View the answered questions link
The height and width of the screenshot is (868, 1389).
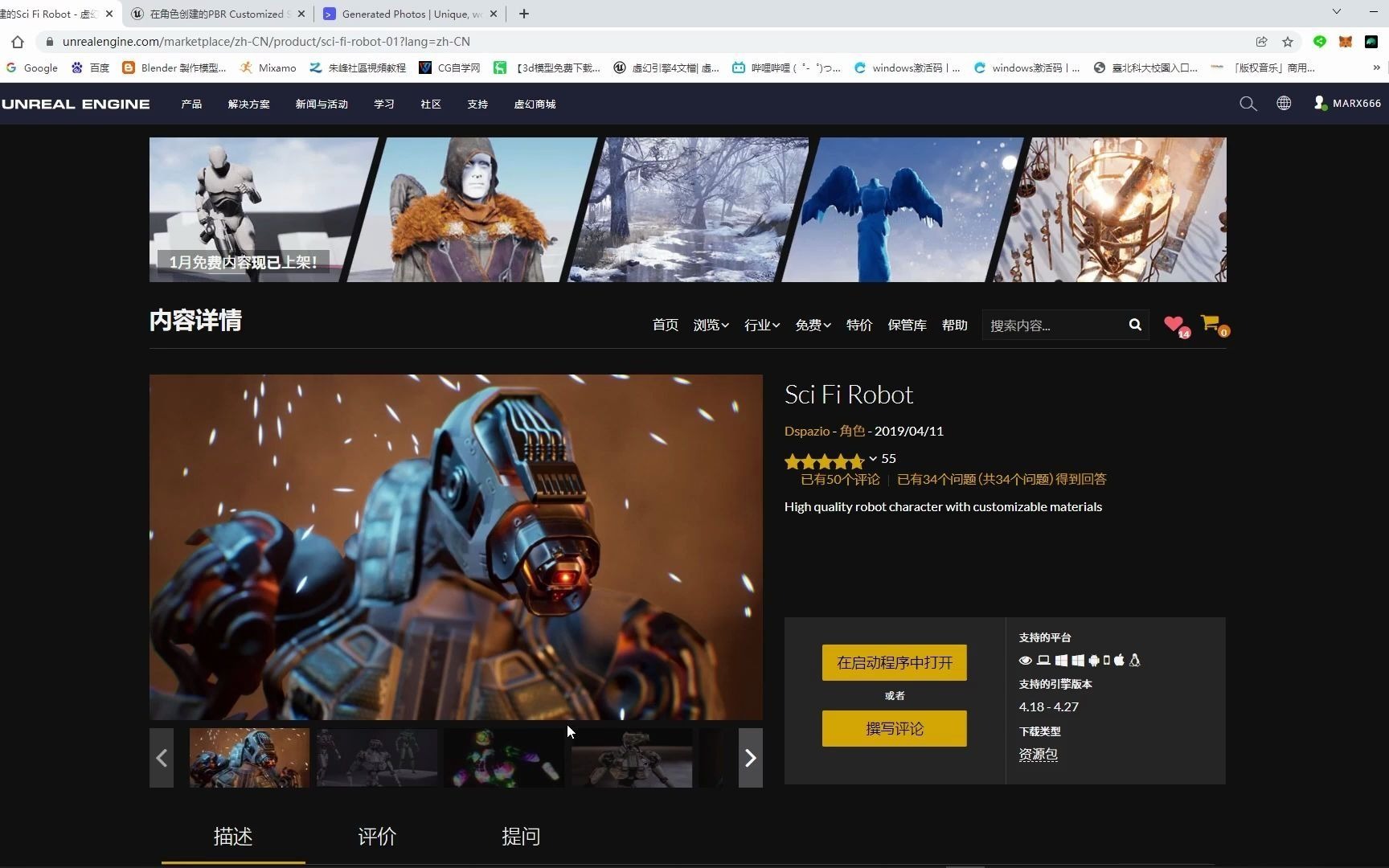pos(1002,479)
